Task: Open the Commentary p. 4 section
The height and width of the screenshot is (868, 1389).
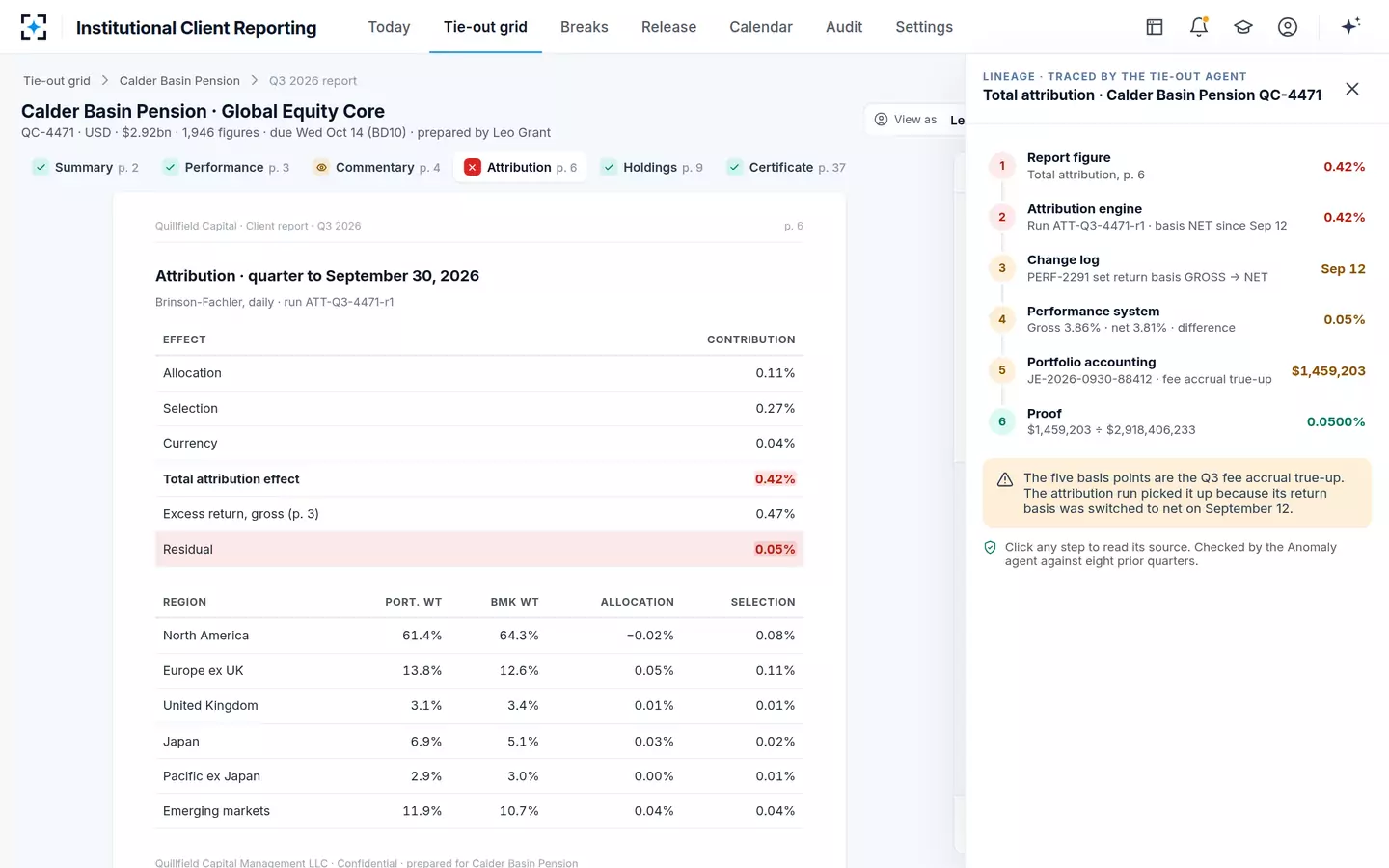Action: 377,167
